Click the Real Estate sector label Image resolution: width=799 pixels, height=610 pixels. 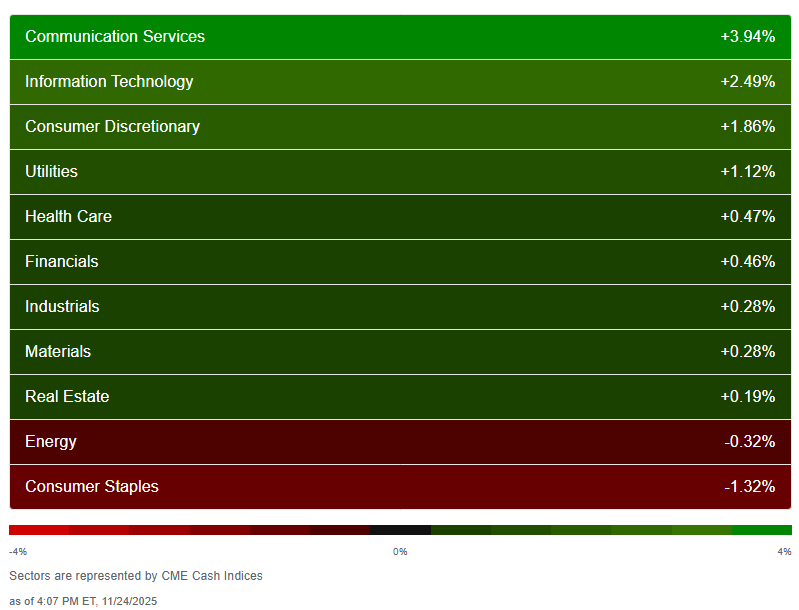(x=67, y=396)
